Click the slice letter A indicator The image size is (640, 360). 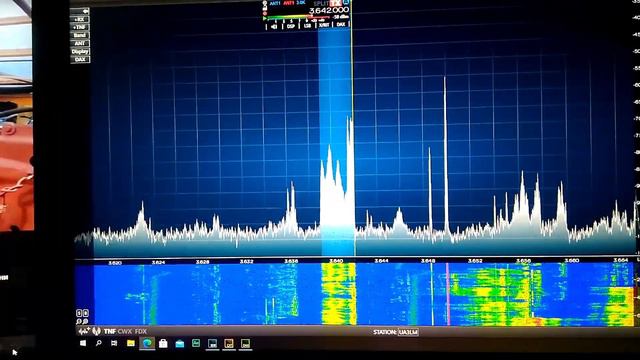tap(346, 2)
